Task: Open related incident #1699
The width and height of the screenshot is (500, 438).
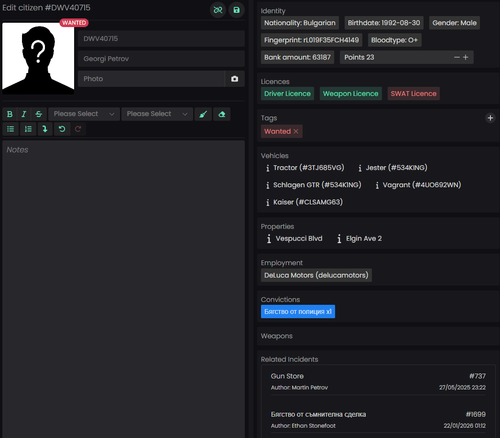Action: (378, 420)
